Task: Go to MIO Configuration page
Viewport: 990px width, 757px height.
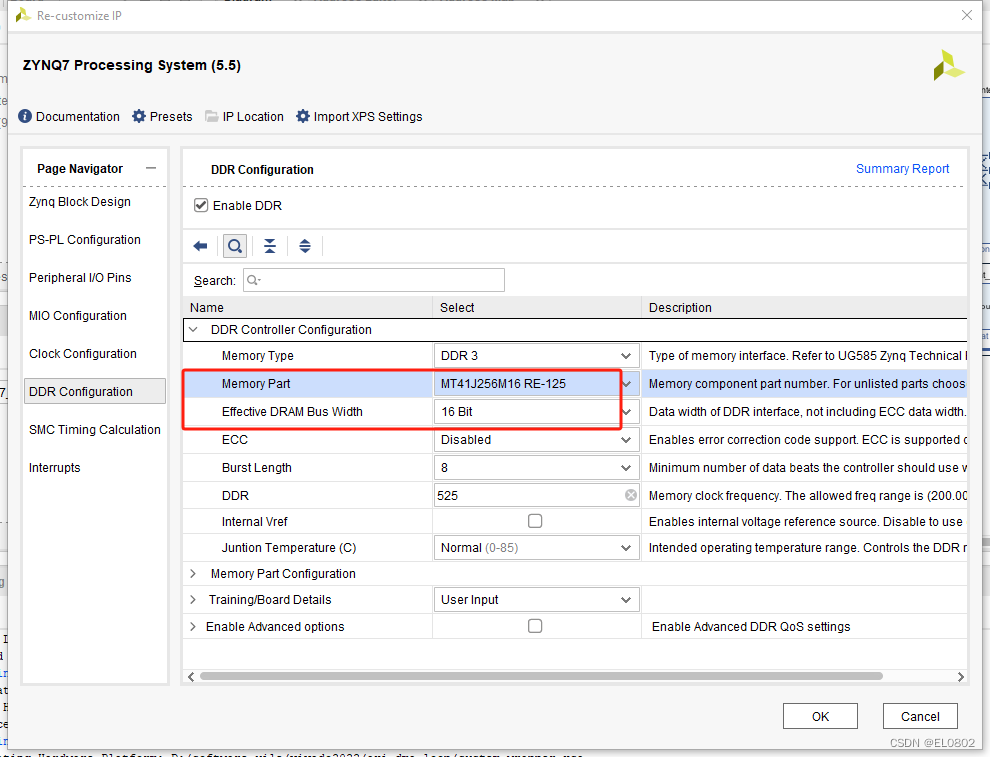Action: [78, 315]
